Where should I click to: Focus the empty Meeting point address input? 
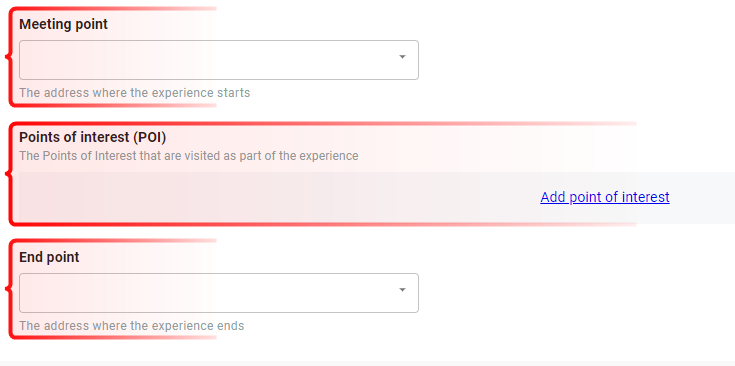click(206, 60)
